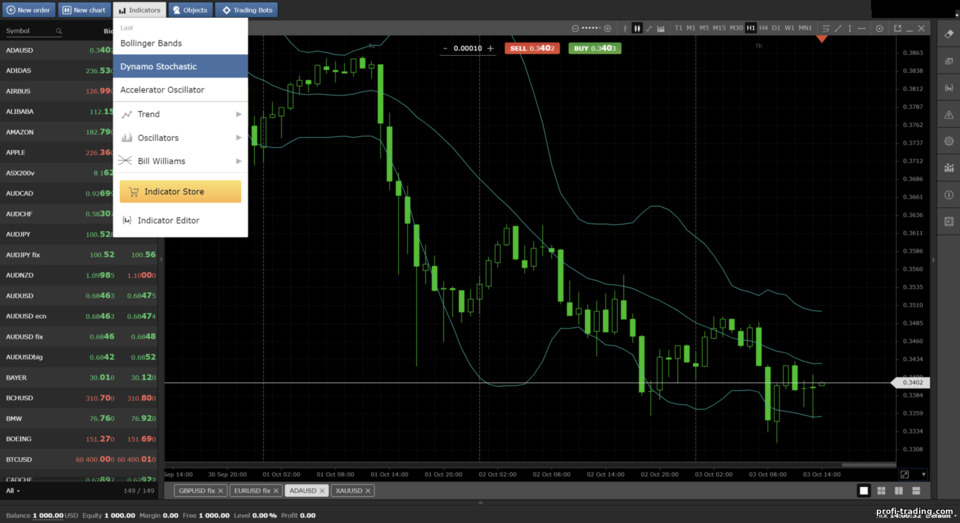
Task: Choose Dynamo Stochastic indicator
Action: point(181,66)
